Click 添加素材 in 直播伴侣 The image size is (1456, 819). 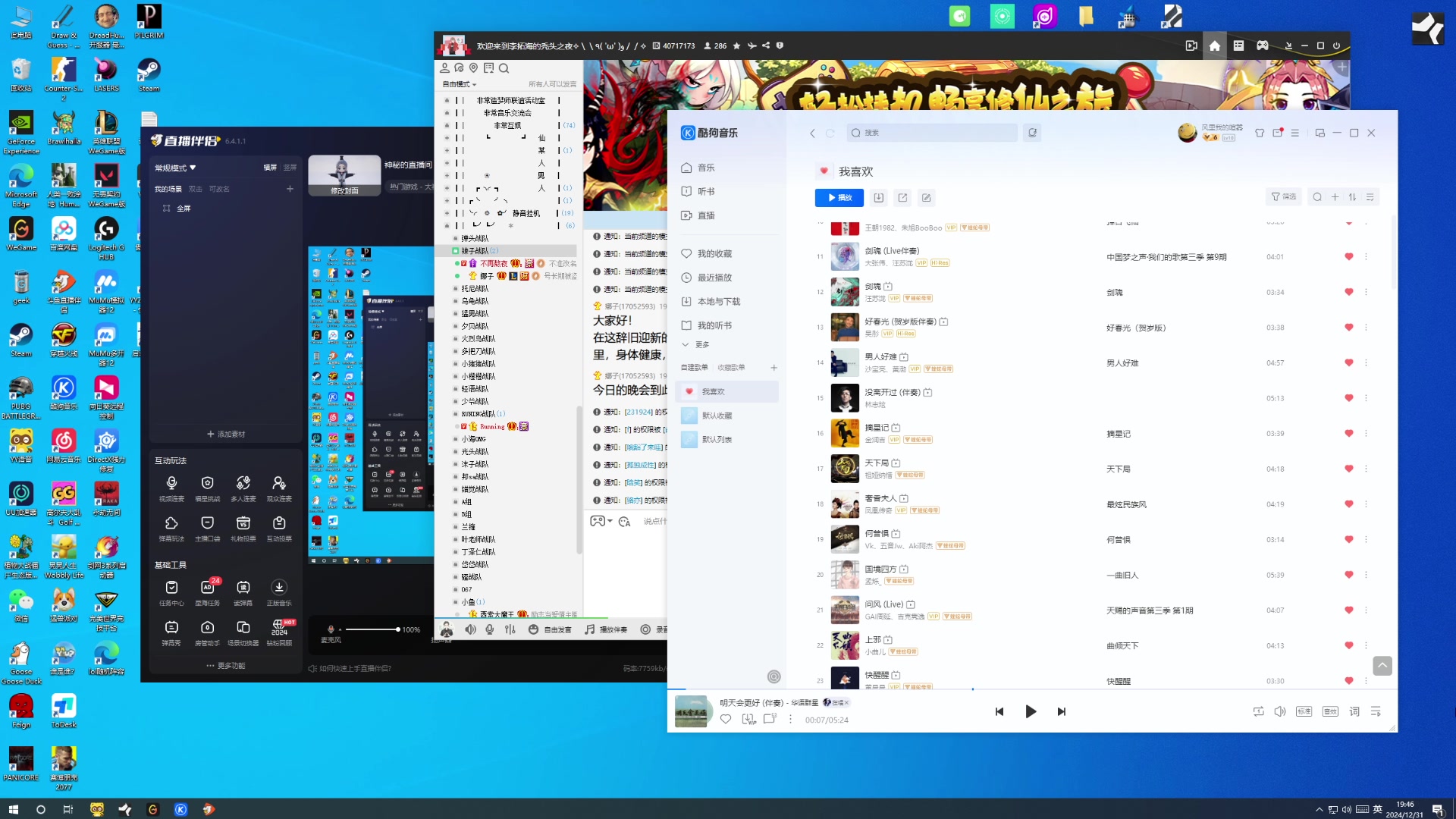pyautogui.click(x=226, y=435)
